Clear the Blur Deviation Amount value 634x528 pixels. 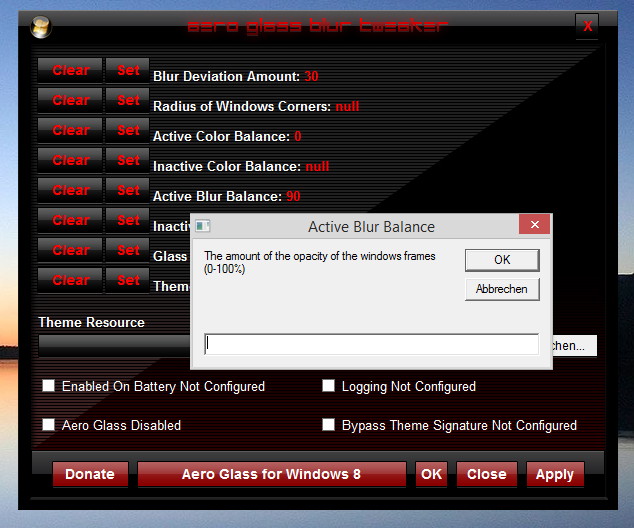click(70, 70)
